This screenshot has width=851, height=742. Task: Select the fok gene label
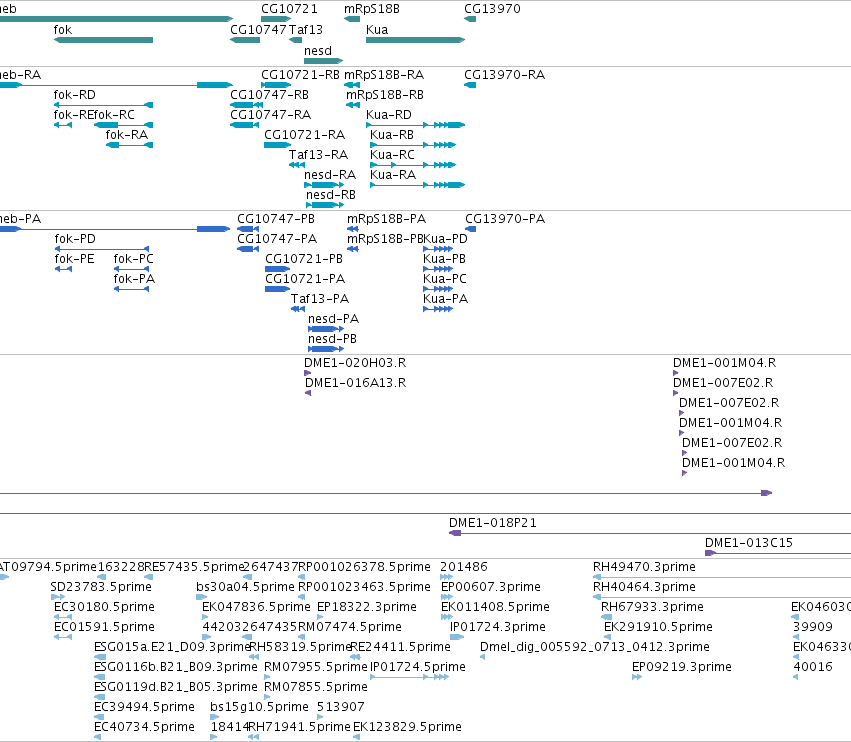coord(62,30)
